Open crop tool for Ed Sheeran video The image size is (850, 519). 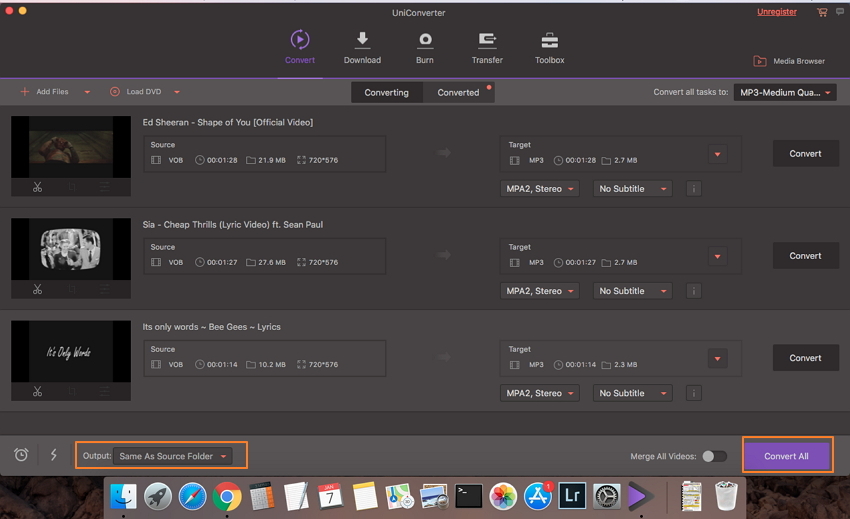pos(71,187)
